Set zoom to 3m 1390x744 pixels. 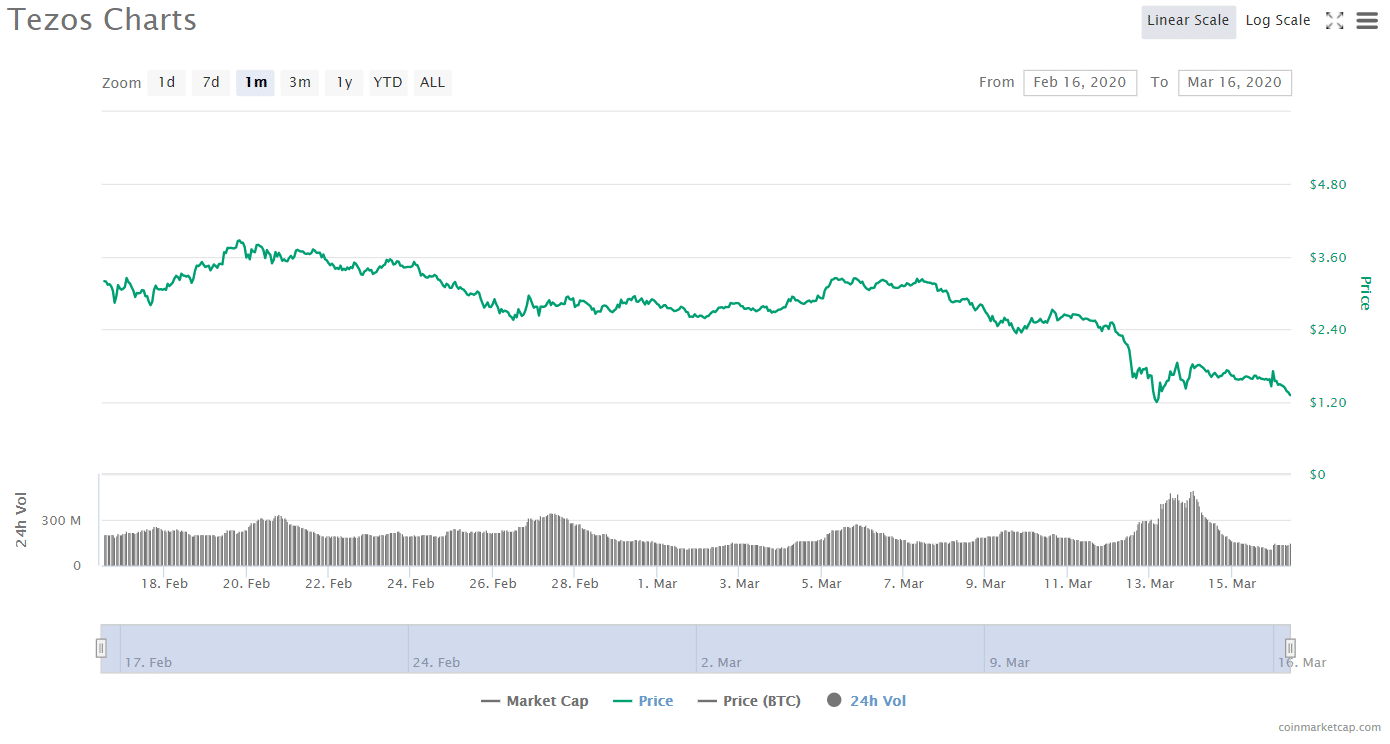point(300,83)
